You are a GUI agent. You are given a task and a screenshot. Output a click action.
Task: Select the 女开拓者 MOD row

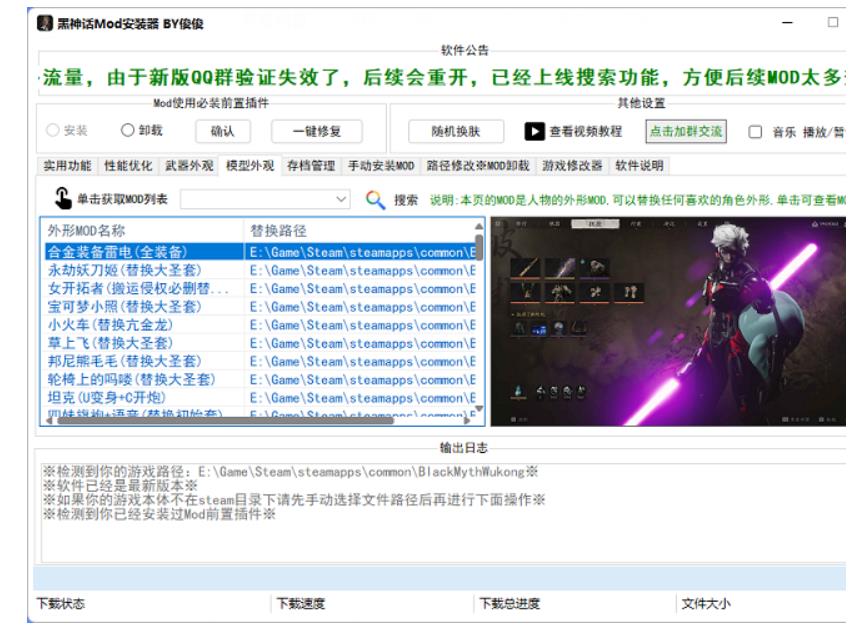click(260, 288)
